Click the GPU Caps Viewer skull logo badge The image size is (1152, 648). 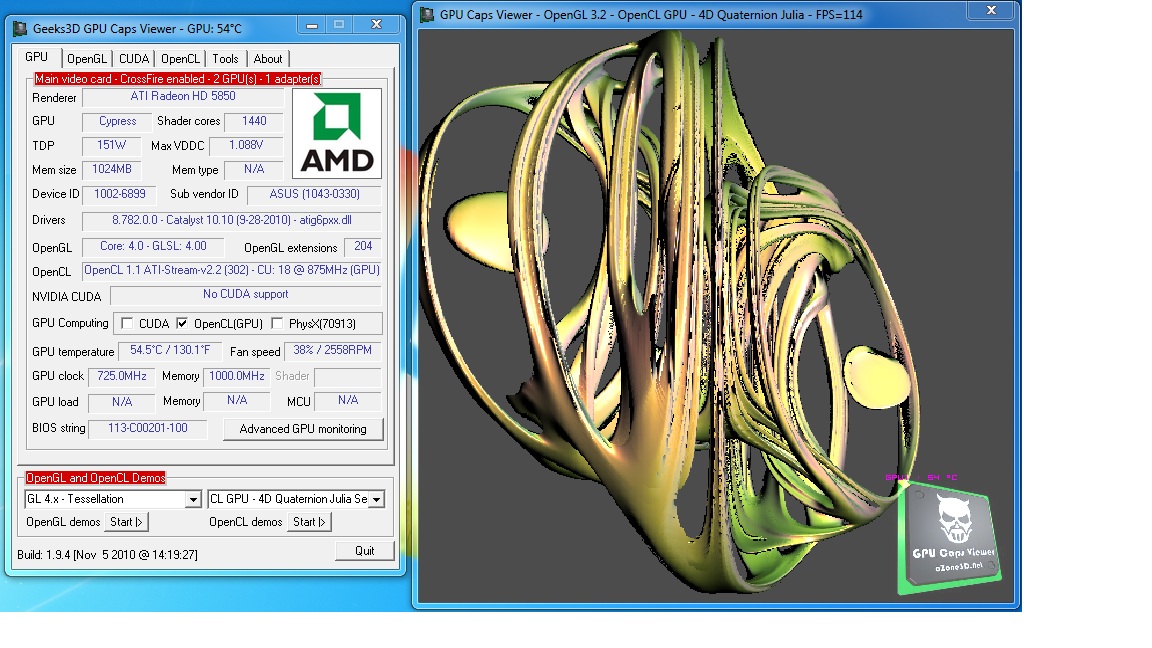pyautogui.click(x=949, y=536)
